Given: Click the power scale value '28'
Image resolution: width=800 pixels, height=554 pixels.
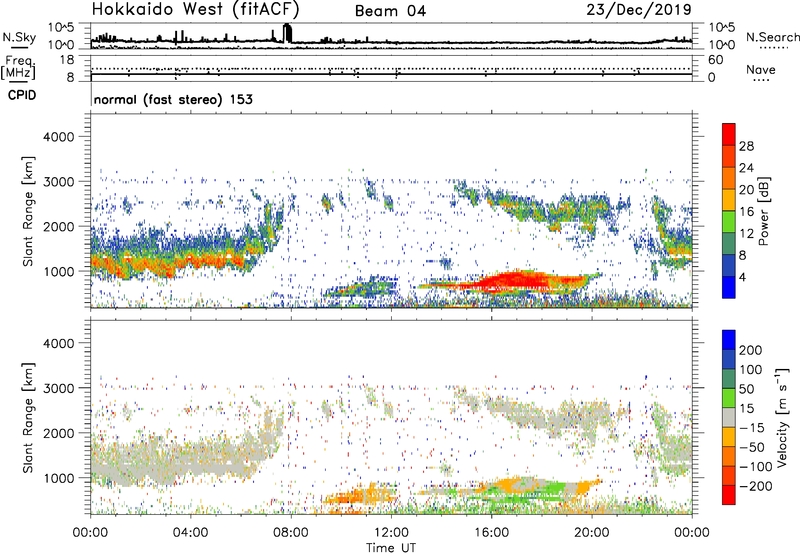Looking at the screenshot, I should pyautogui.click(x=746, y=146).
